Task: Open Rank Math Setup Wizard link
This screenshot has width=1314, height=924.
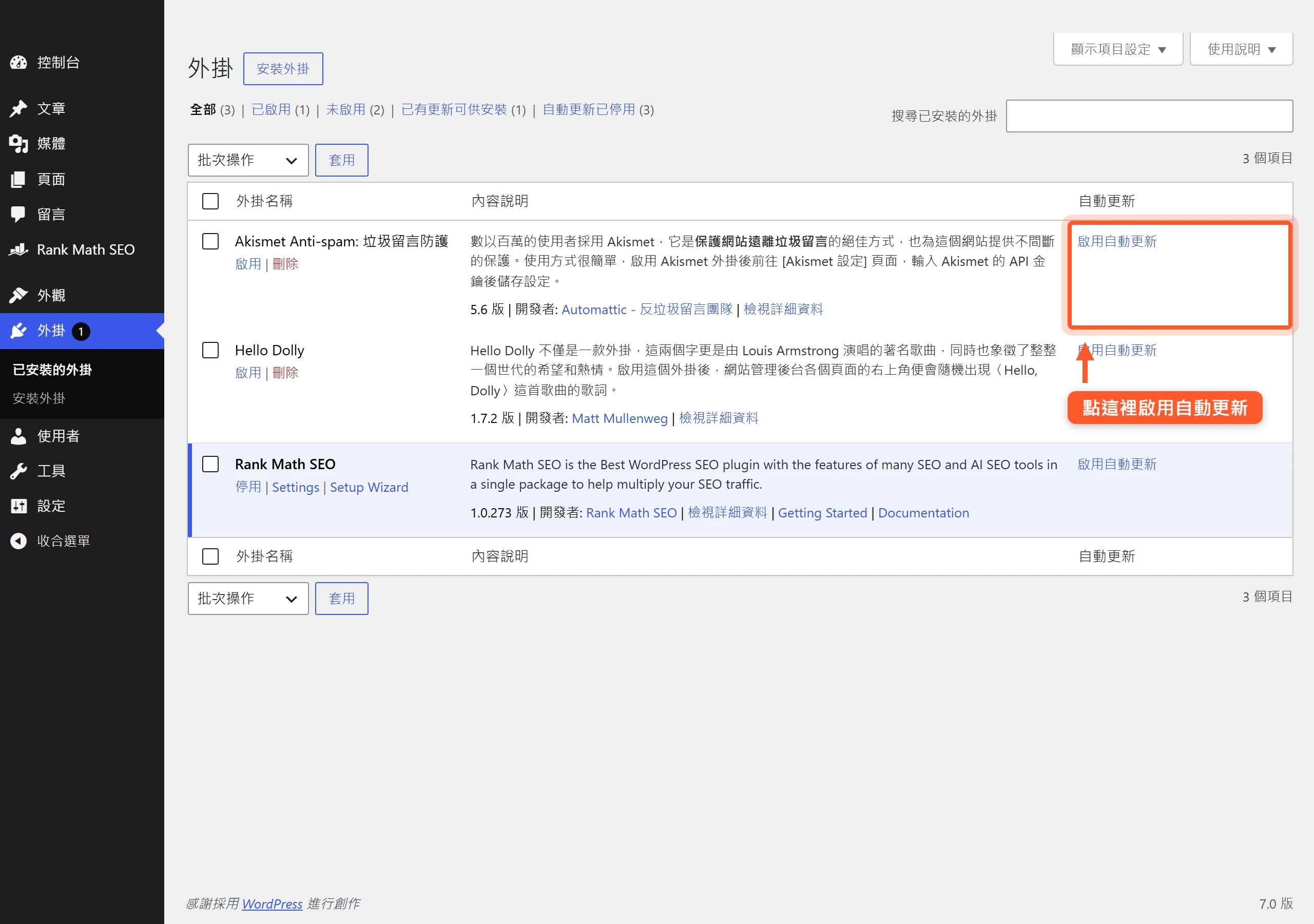Action: [369, 487]
